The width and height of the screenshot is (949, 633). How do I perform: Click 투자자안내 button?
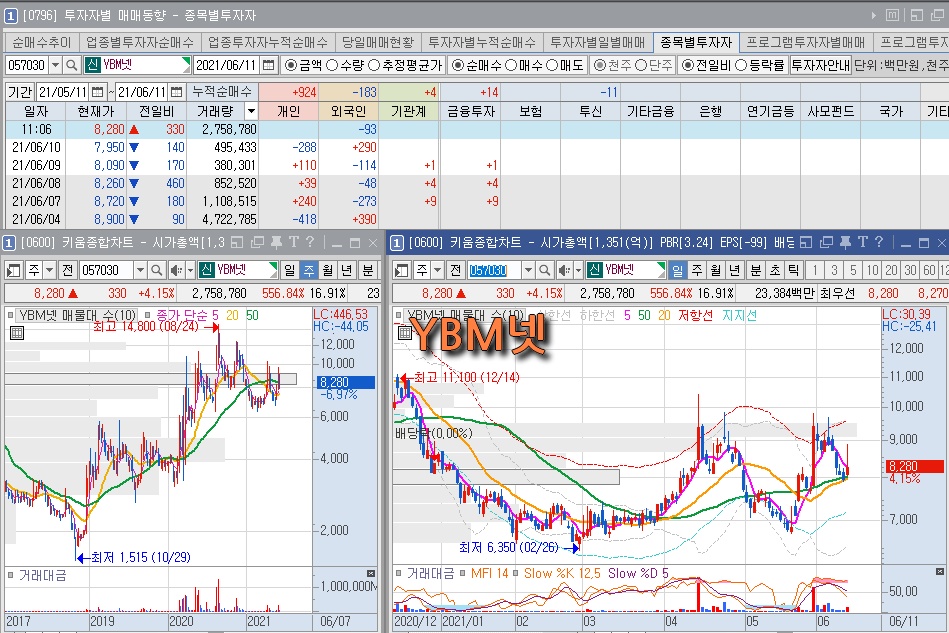click(821, 65)
